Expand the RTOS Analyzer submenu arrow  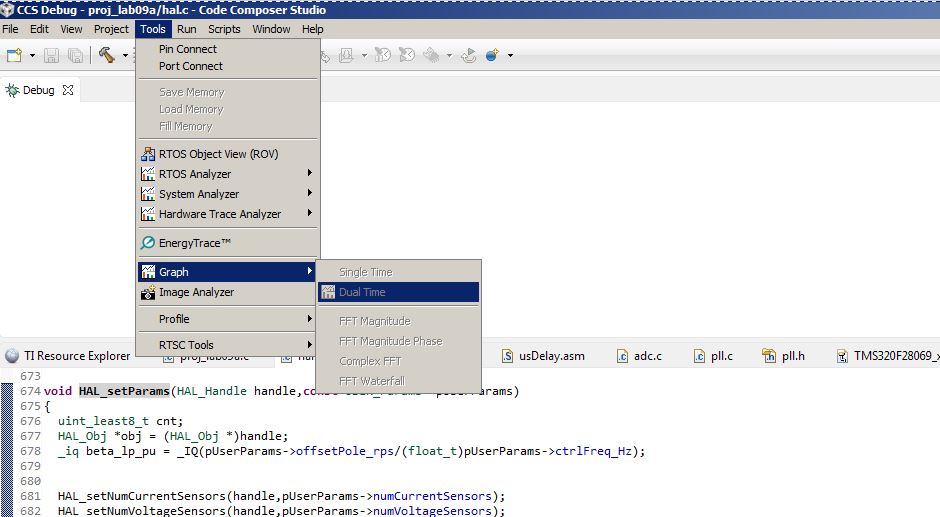pyautogui.click(x=309, y=173)
